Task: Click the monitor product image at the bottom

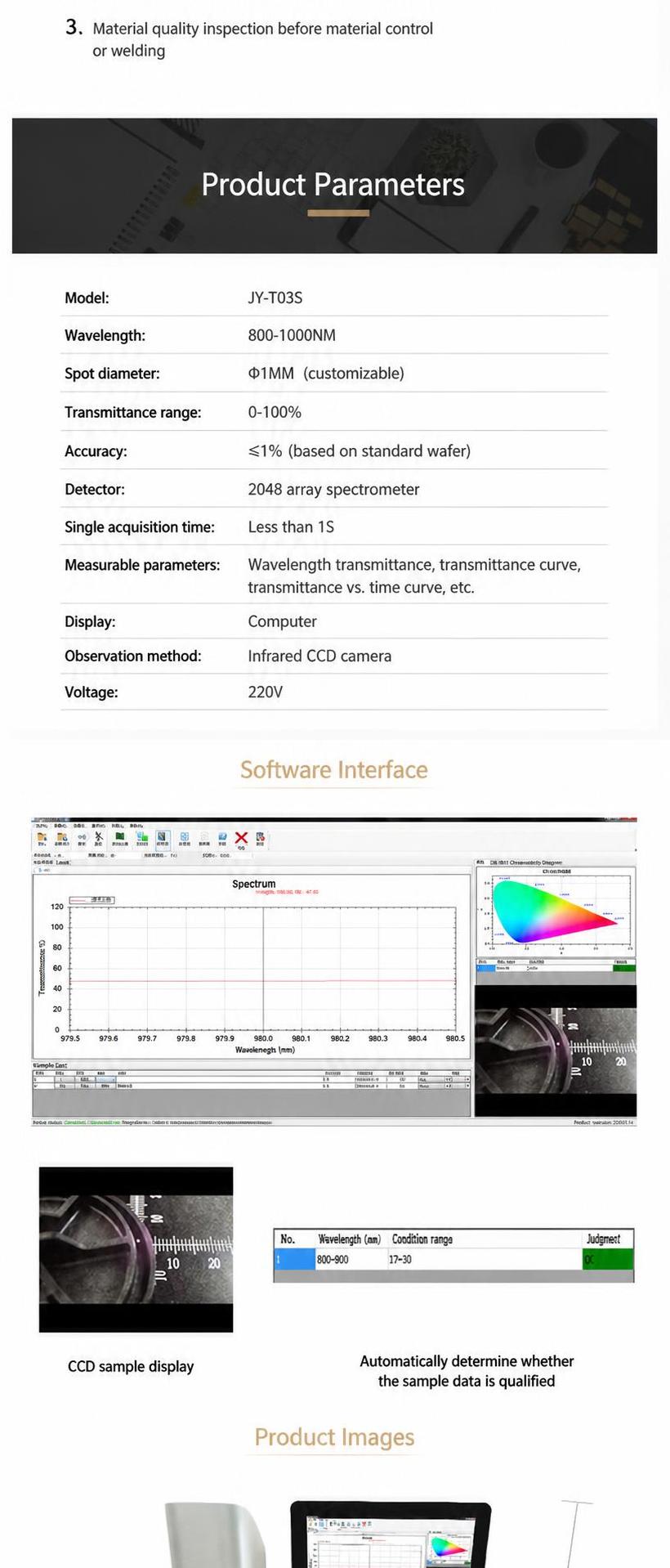Action: [391, 1534]
